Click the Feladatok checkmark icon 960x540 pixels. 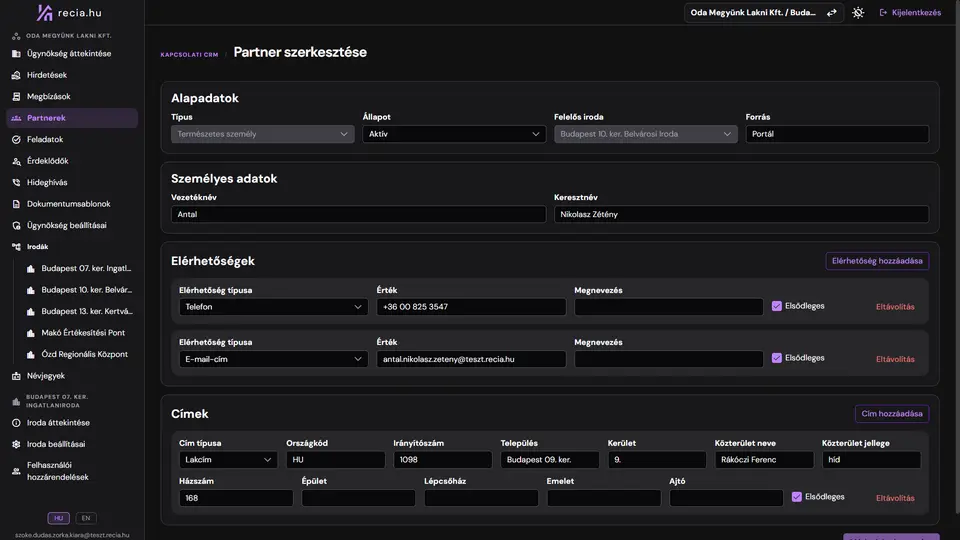(16, 140)
